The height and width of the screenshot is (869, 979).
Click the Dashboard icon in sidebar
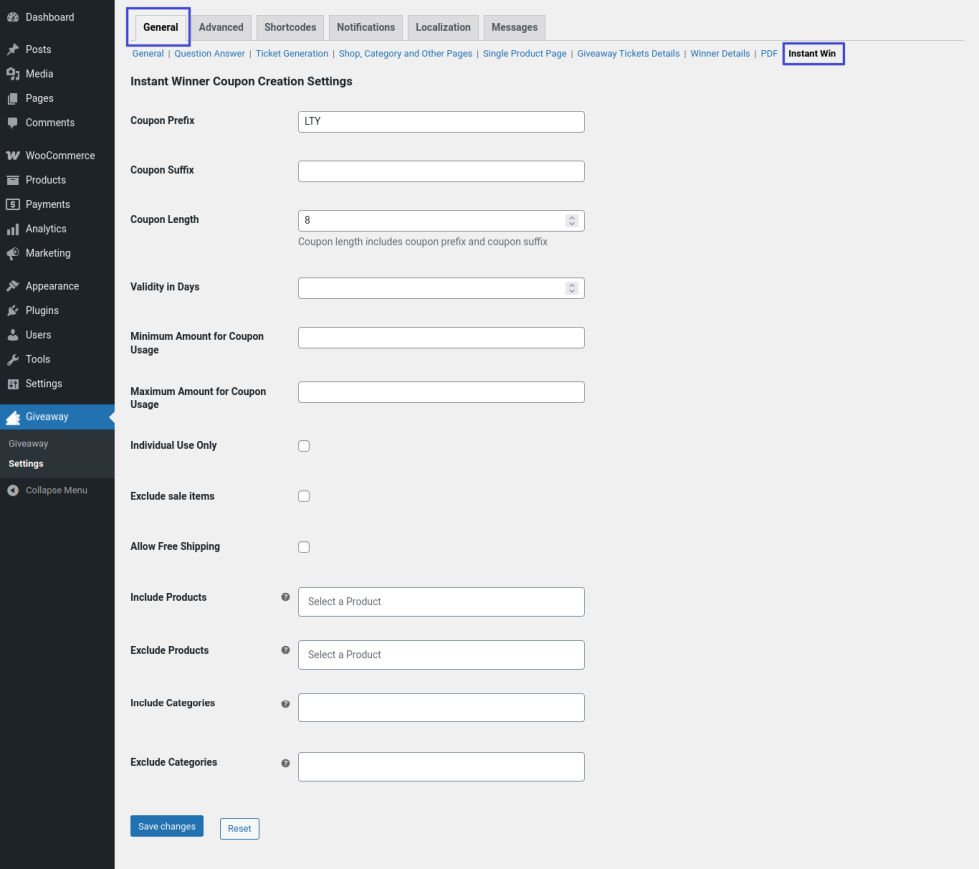12,17
